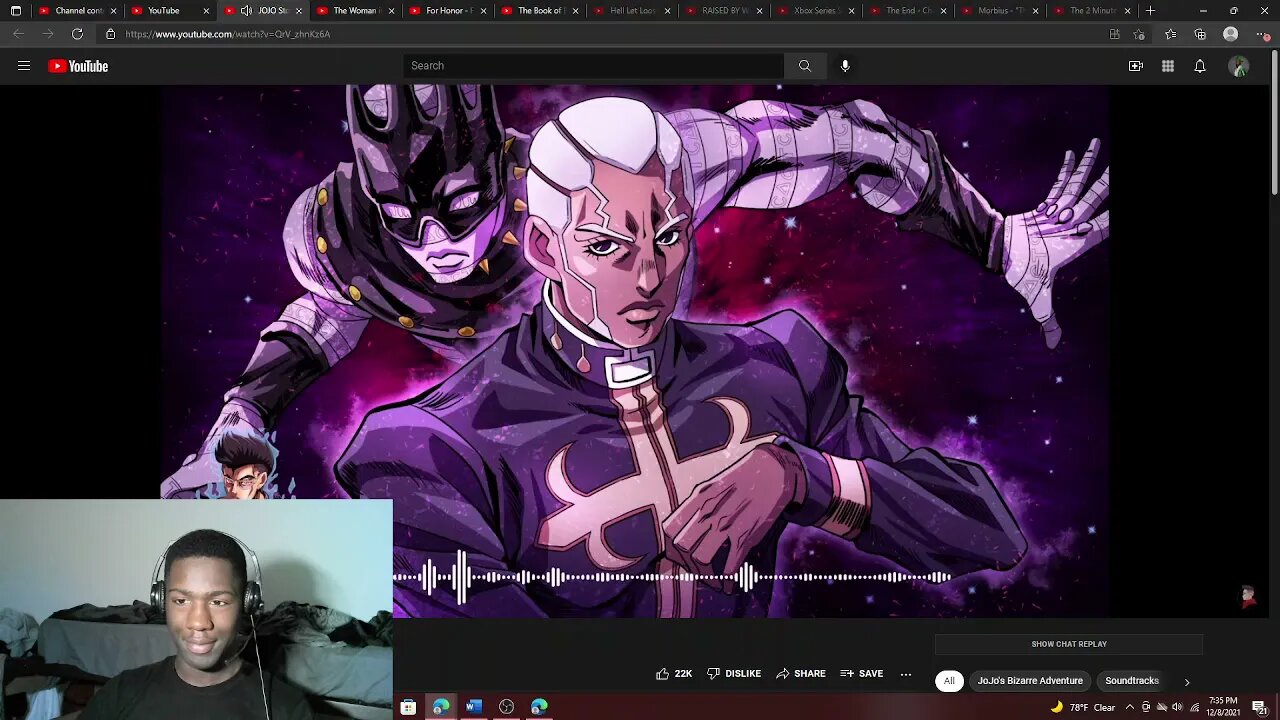Select the All filter chip

coord(949,681)
